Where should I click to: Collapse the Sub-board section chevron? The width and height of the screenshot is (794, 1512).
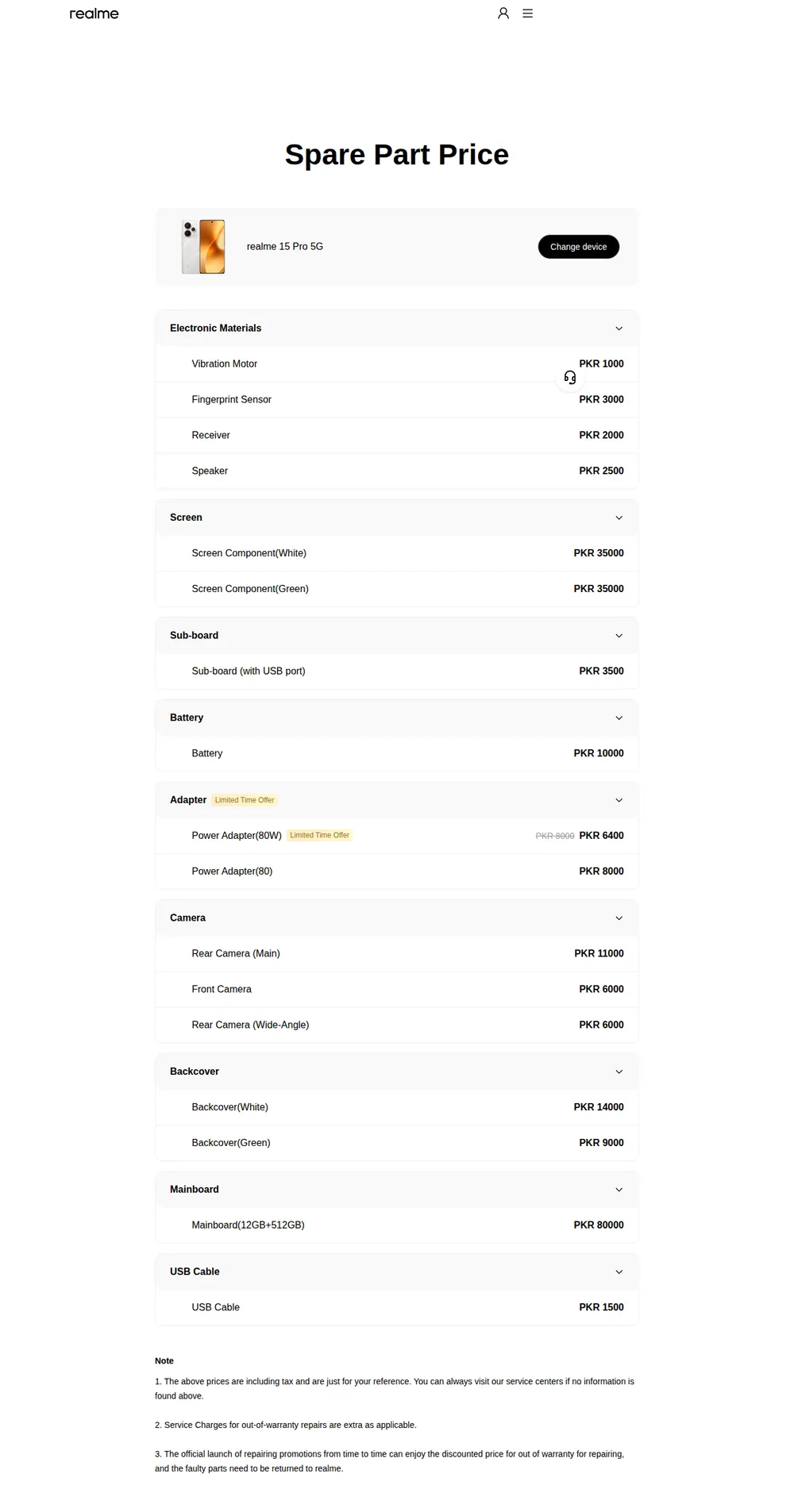pyautogui.click(x=619, y=636)
